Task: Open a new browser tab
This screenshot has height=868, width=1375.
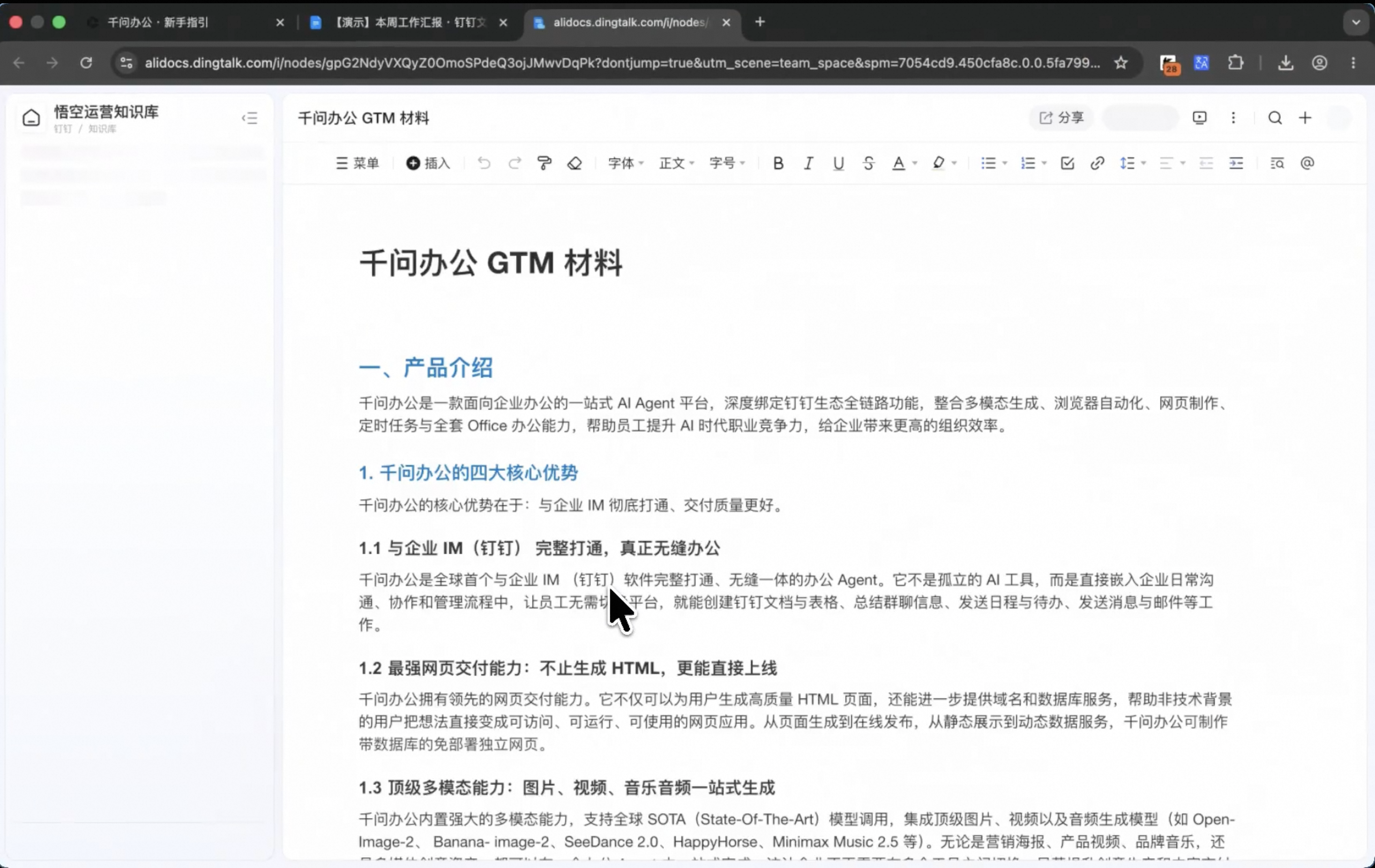Action: [760, 22]
